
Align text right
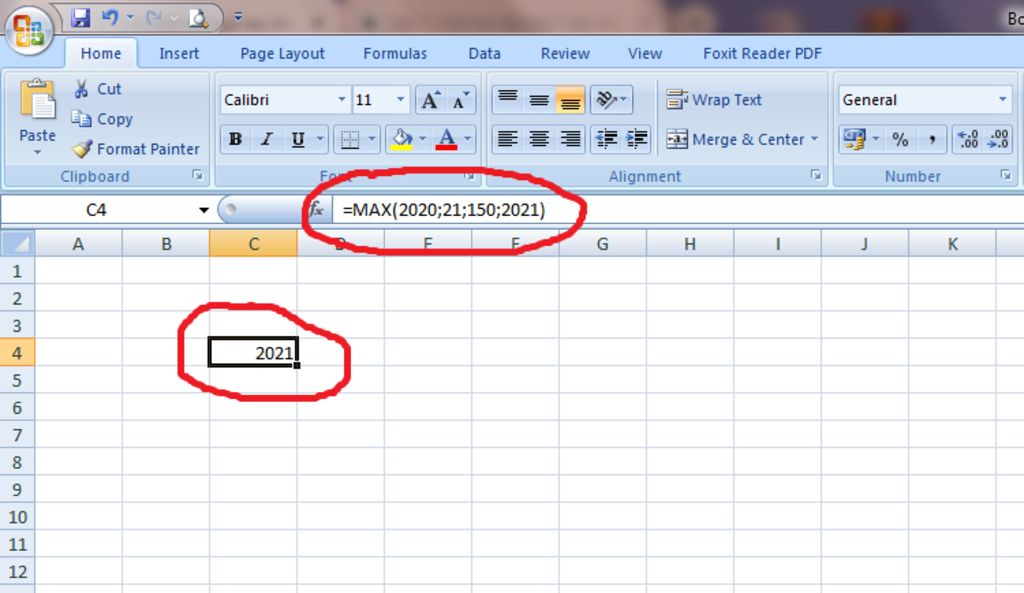coord(569,139)
